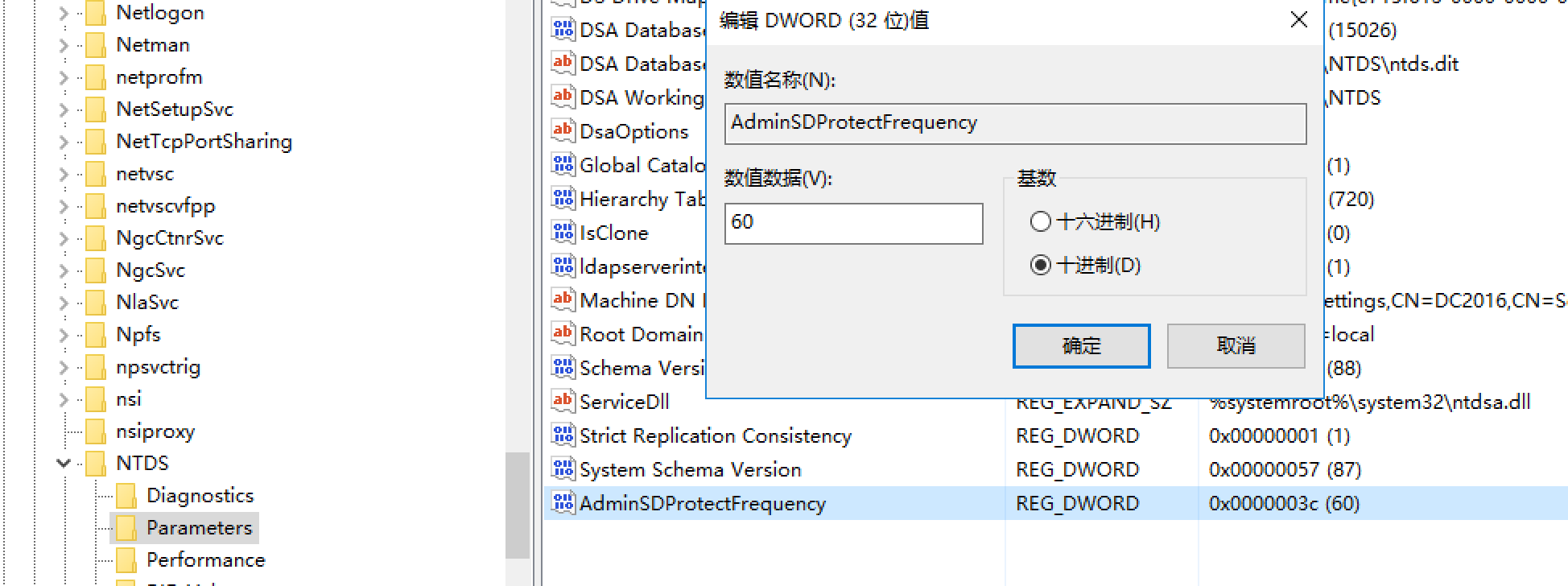Click the Strict Replication Consistency value icon
The width and height of the screenshot is (1568, 586).
563,435
